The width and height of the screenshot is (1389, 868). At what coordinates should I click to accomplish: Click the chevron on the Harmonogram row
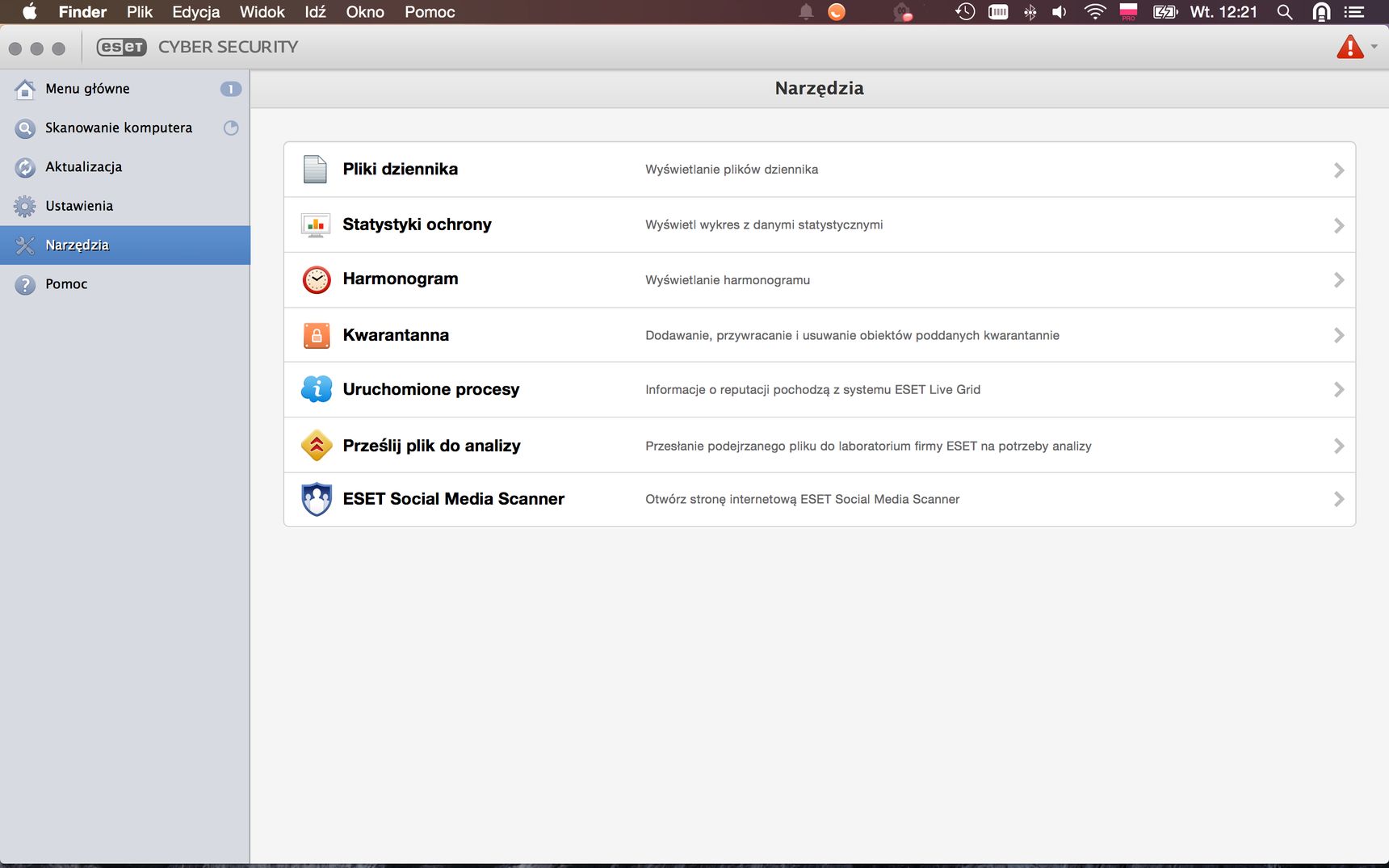coord(1339,280)
